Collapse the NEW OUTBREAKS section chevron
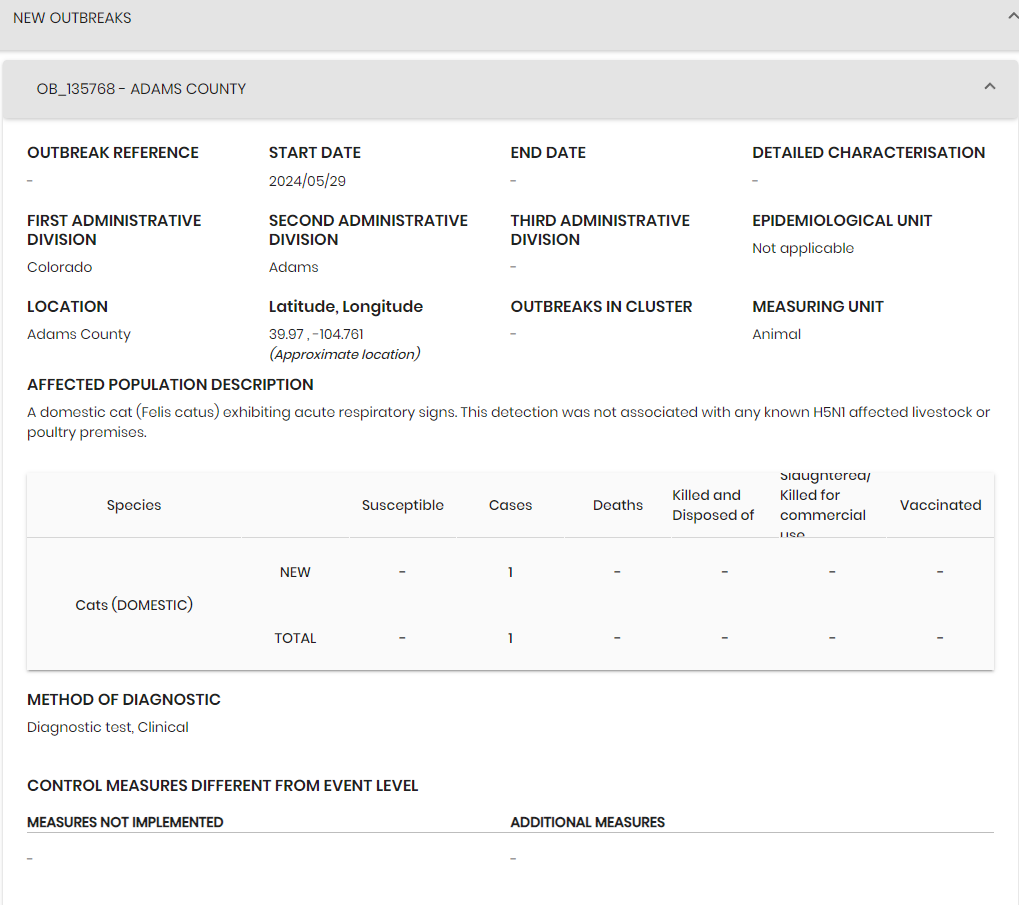Image resolution: width=1019 pixels, height=905 pixels. coord(1012,17)
